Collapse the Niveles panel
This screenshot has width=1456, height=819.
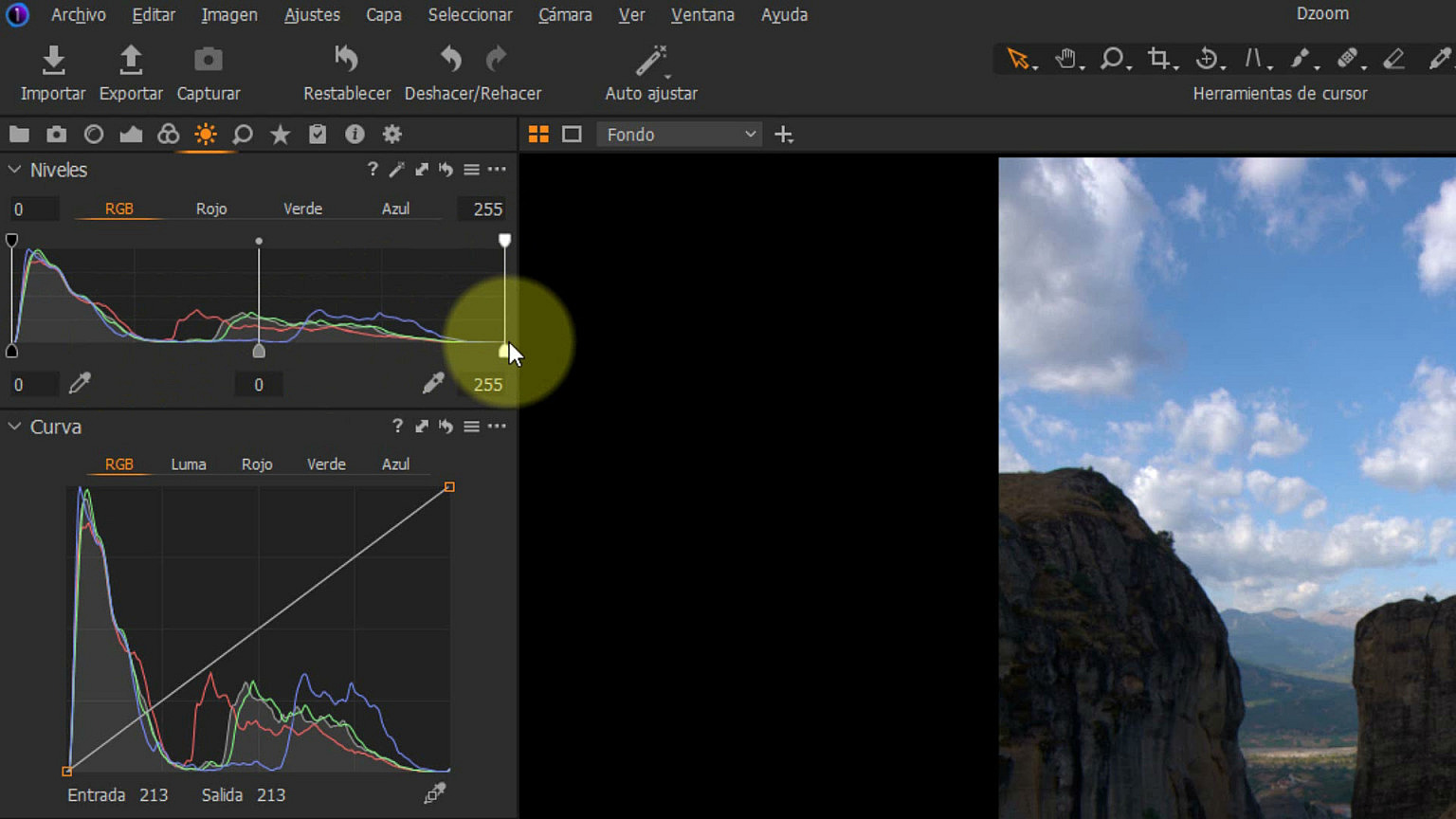coord(14,169)
